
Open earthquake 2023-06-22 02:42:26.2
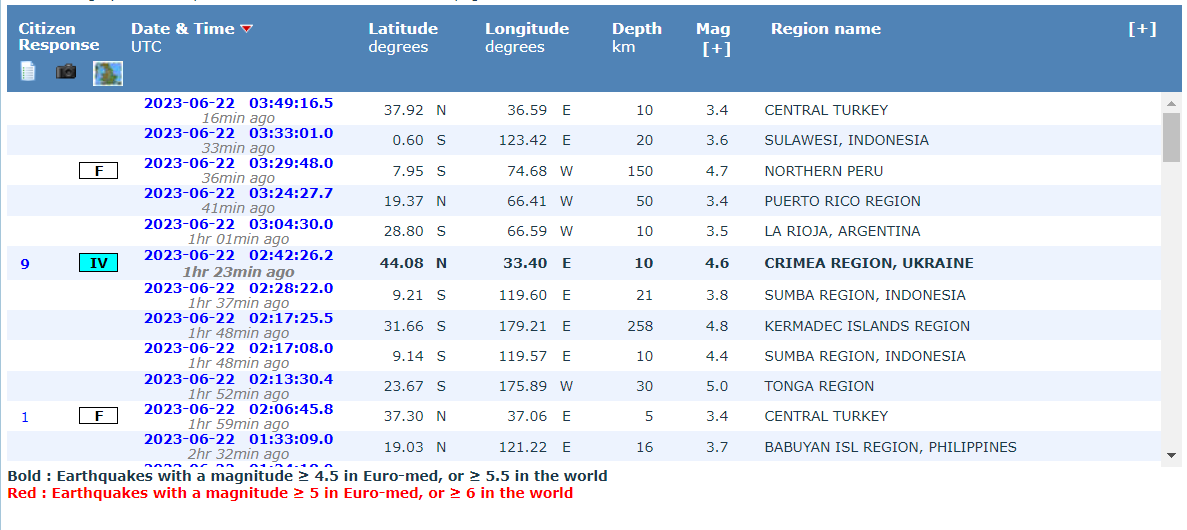point(238,255)
